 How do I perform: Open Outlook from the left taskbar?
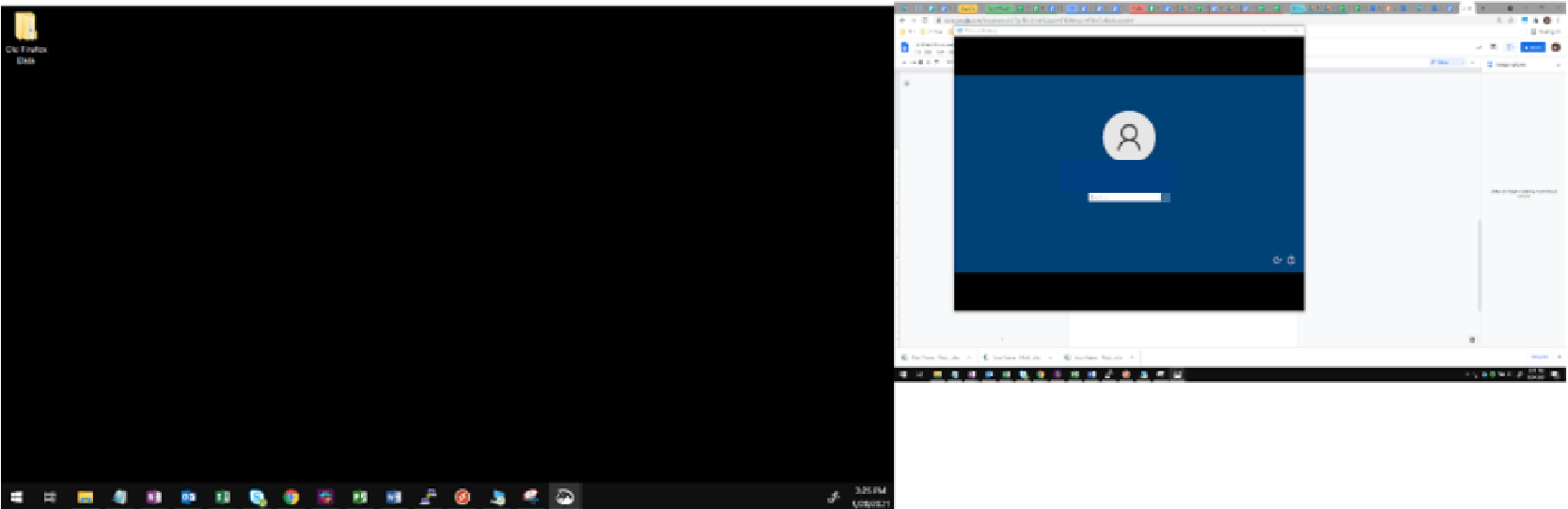pos(188,497)
